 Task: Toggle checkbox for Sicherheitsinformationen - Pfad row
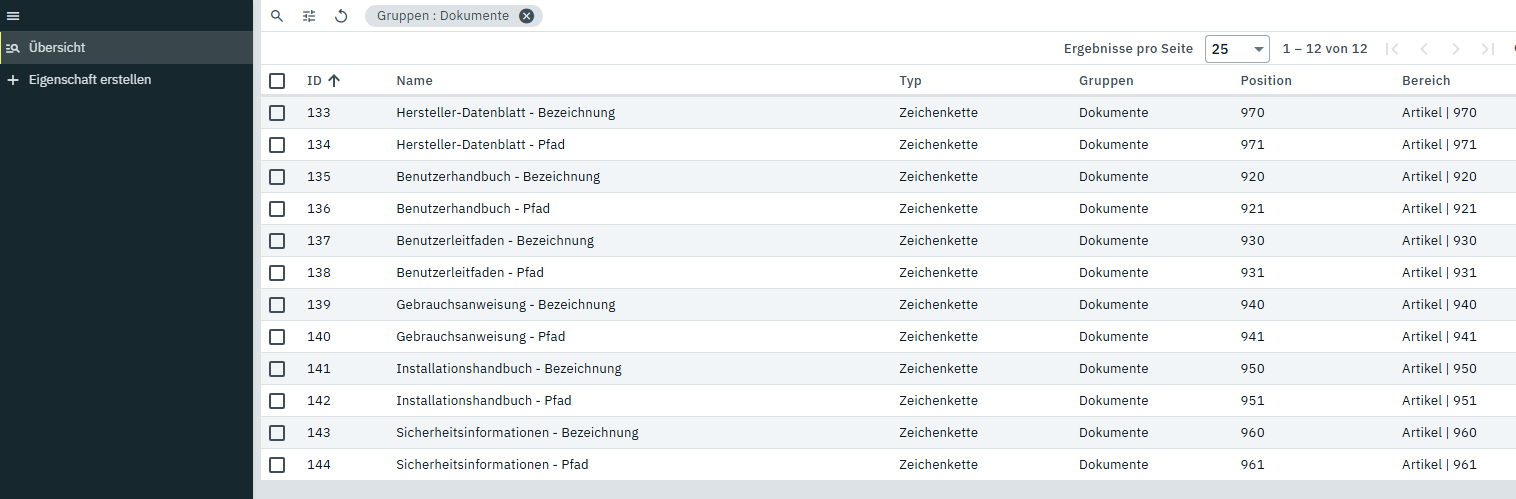277,465
